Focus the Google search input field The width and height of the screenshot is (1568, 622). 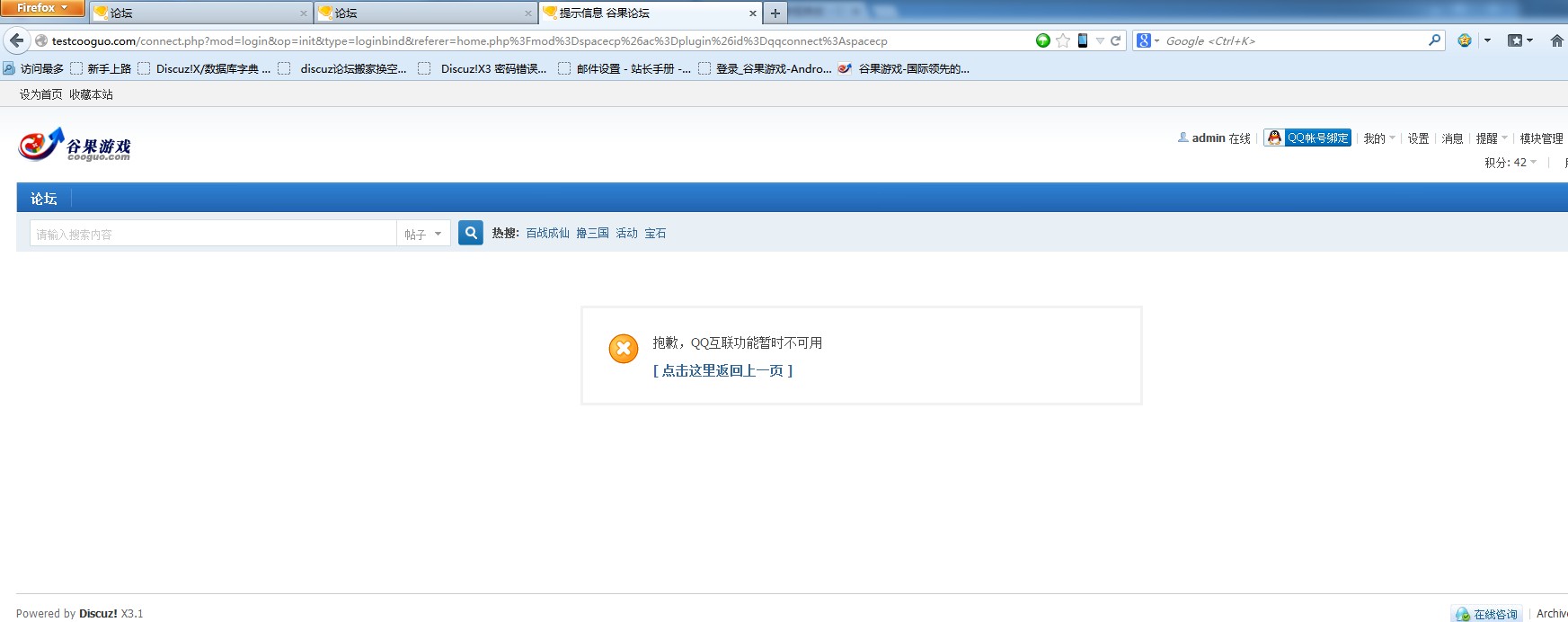click(x=1294, y=40)
